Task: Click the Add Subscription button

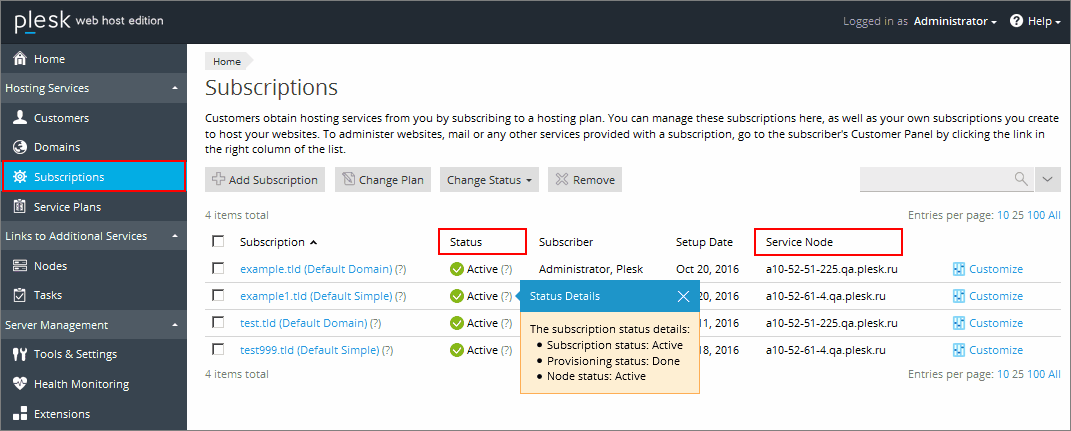Action: point(265,180)
